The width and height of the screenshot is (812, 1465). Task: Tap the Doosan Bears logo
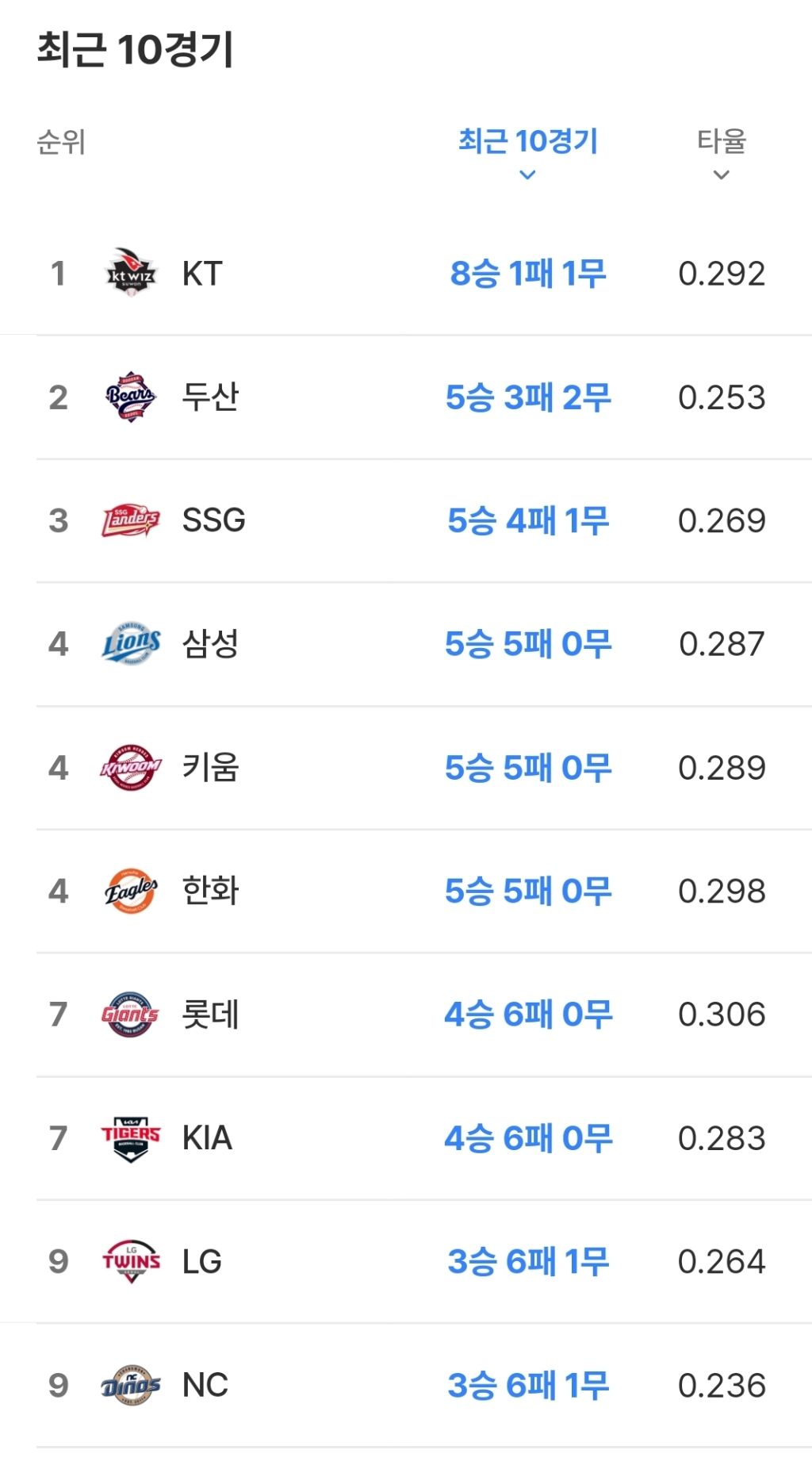coord(132,396)
